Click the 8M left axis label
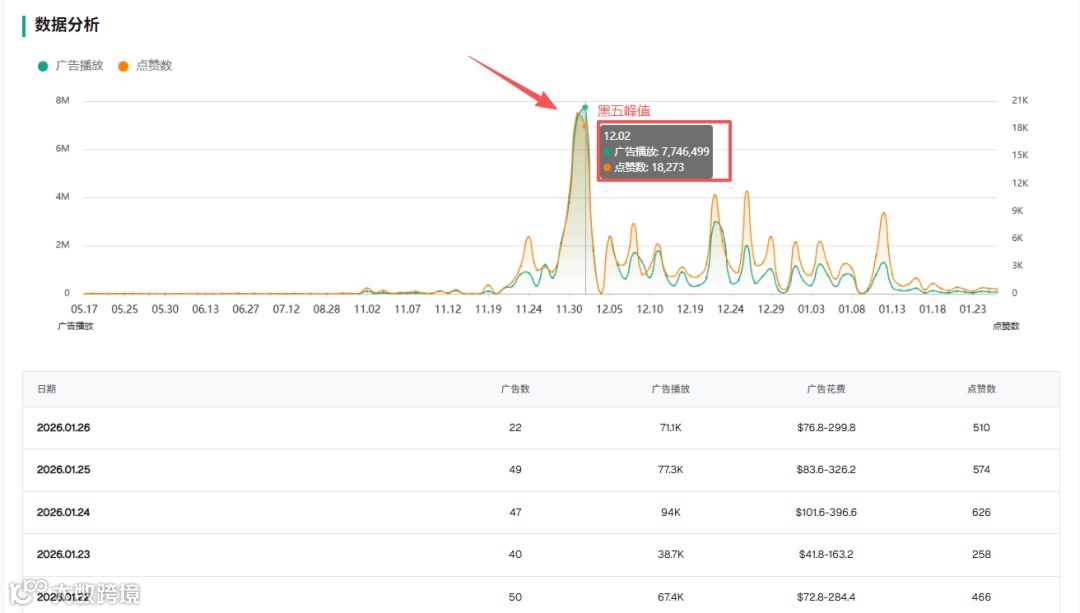The height and width of the screenshot is (613, 1080). (x=62, y=101)
